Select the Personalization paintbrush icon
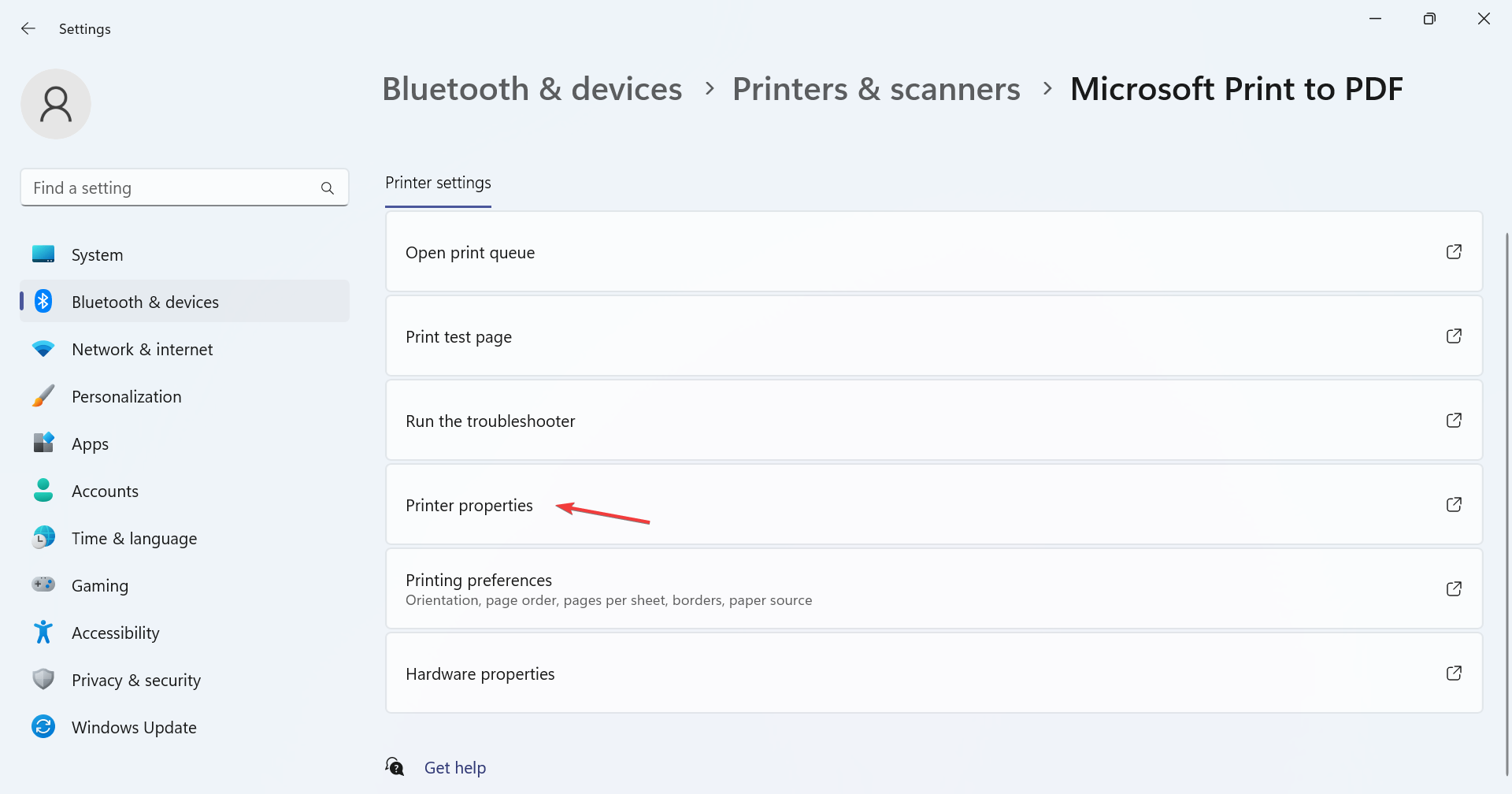The image size is (1512, 794). coord(43,395)
